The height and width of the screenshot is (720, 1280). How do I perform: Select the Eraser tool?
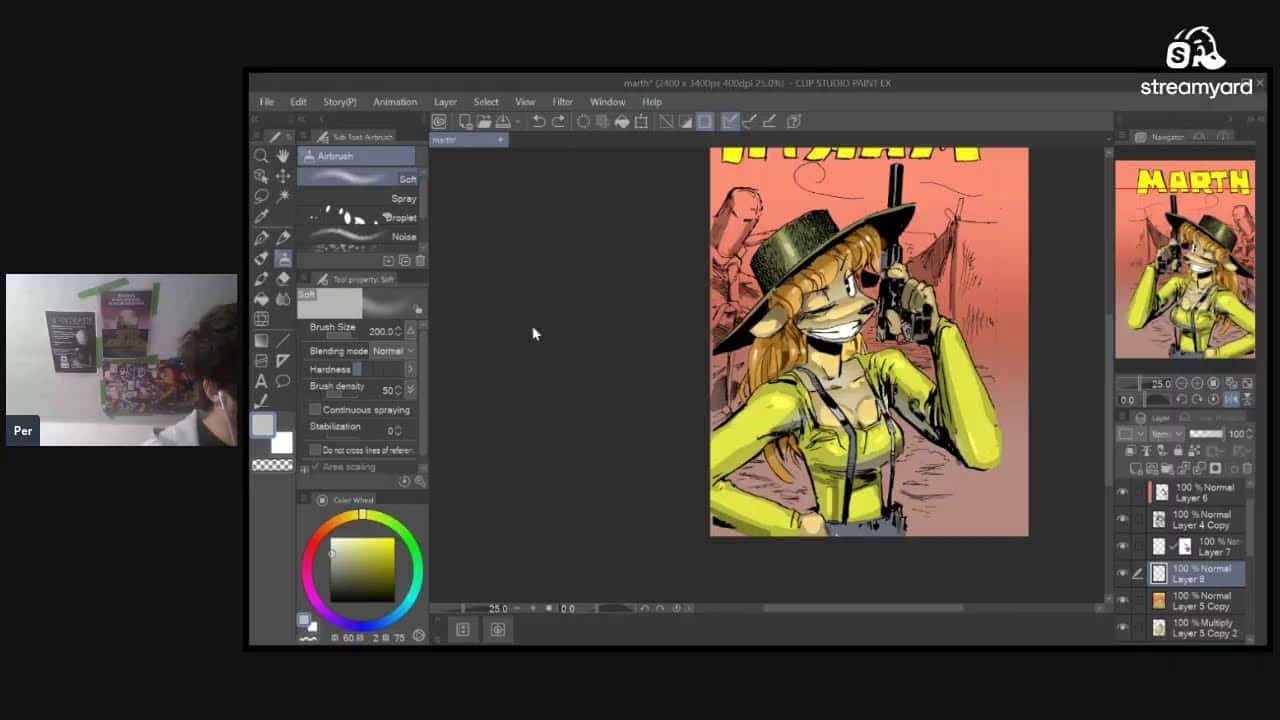(x=283, y=279)
